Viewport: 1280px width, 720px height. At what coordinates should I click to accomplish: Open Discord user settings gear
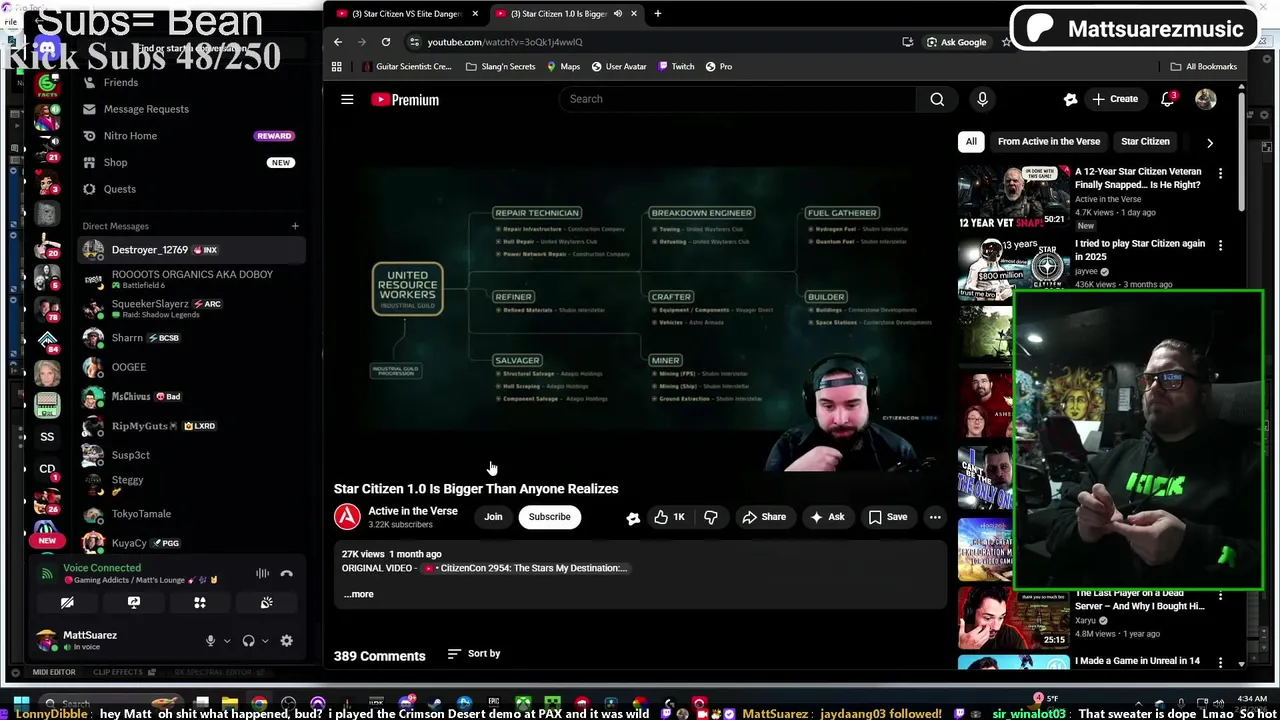pos(286,641)
